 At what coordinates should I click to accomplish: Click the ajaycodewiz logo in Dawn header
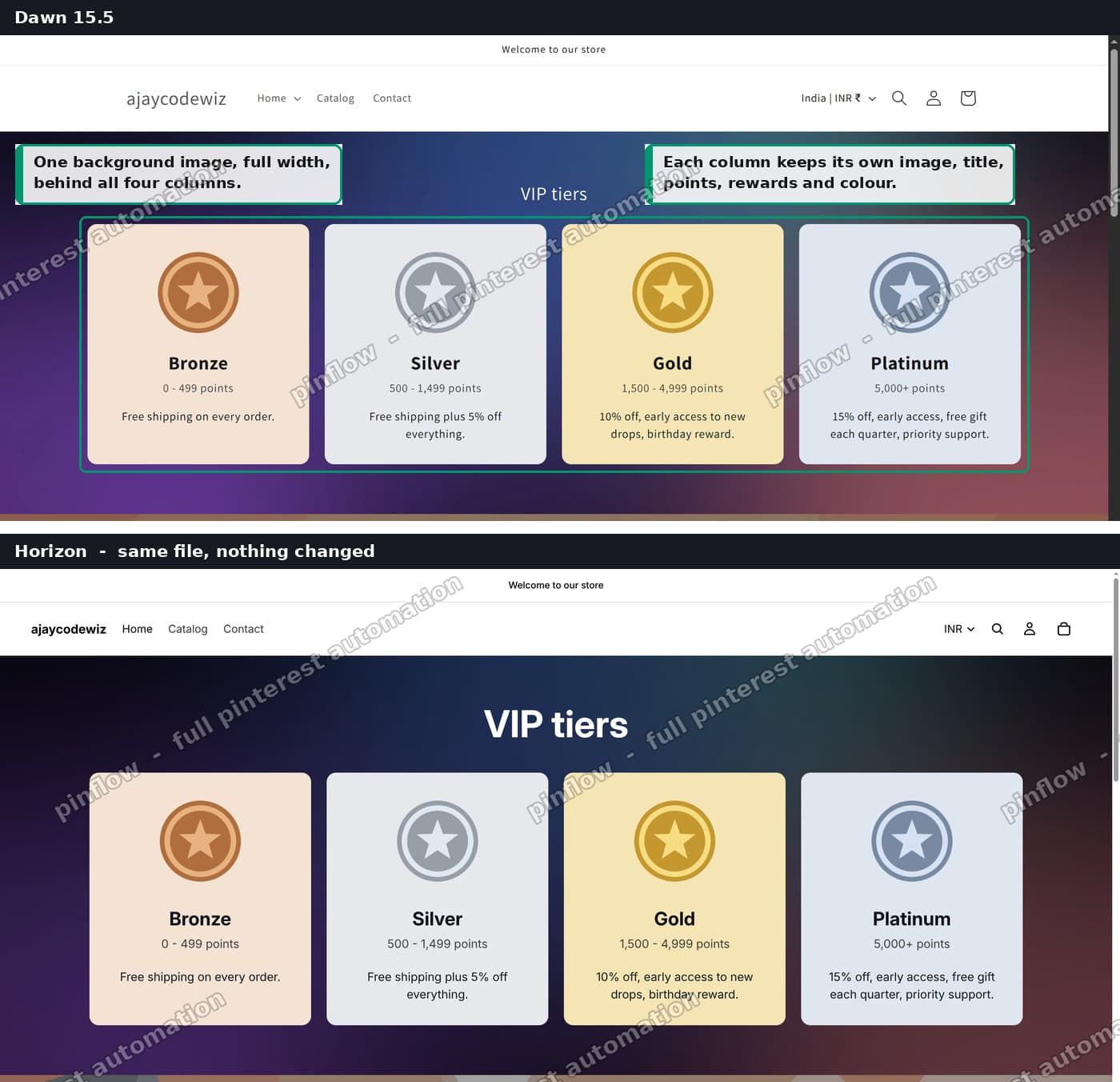coord(176,98)
